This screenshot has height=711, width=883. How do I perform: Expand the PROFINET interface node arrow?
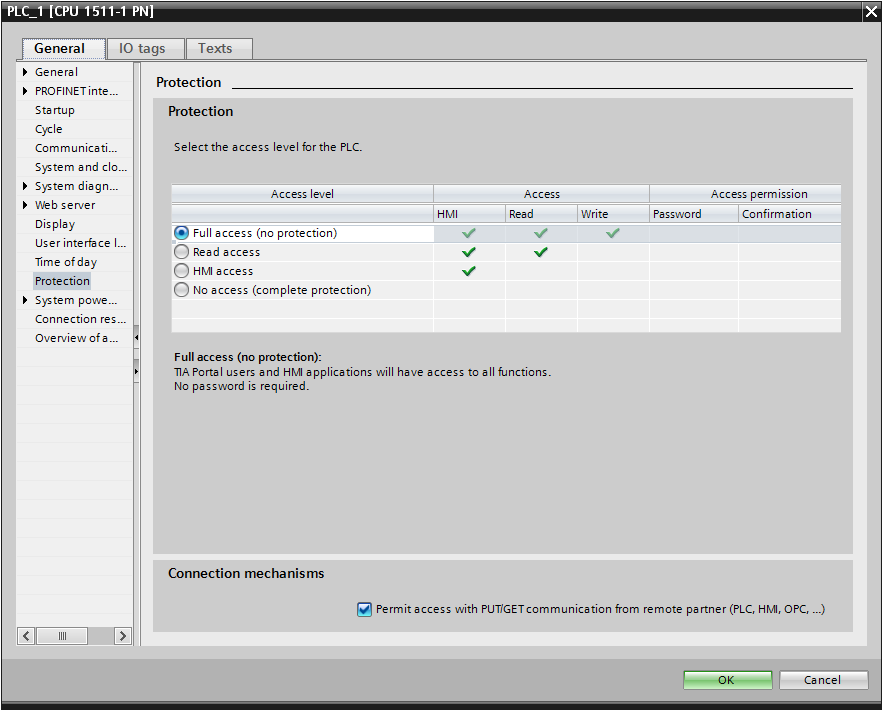click(x=25, y=91)
